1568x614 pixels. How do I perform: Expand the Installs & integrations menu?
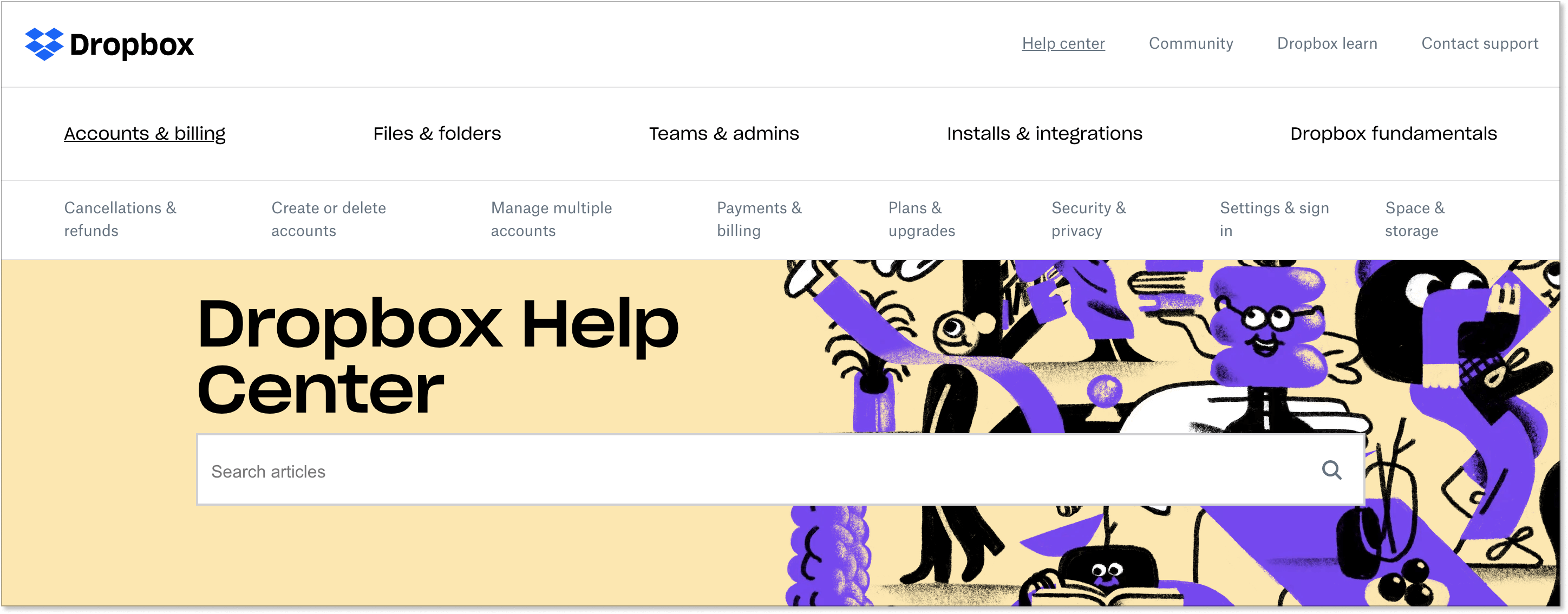coord(1044,133)
